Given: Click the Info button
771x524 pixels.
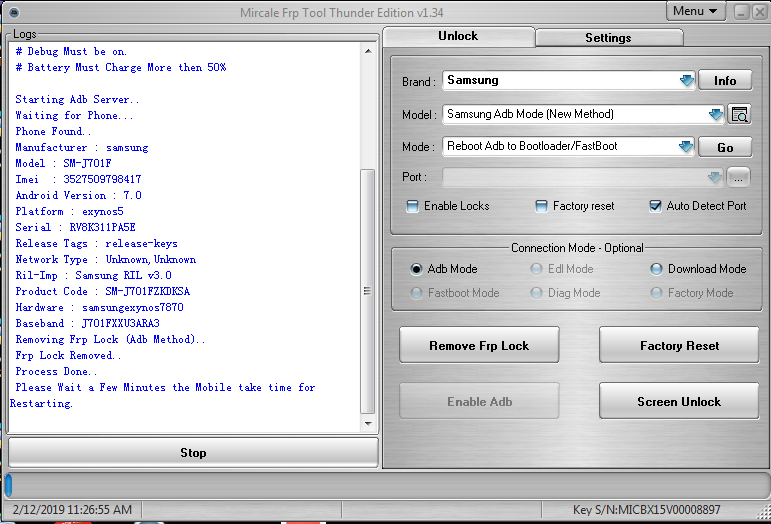Looking at the screenshot, I should pyautogui.click(x=725, y=81).
